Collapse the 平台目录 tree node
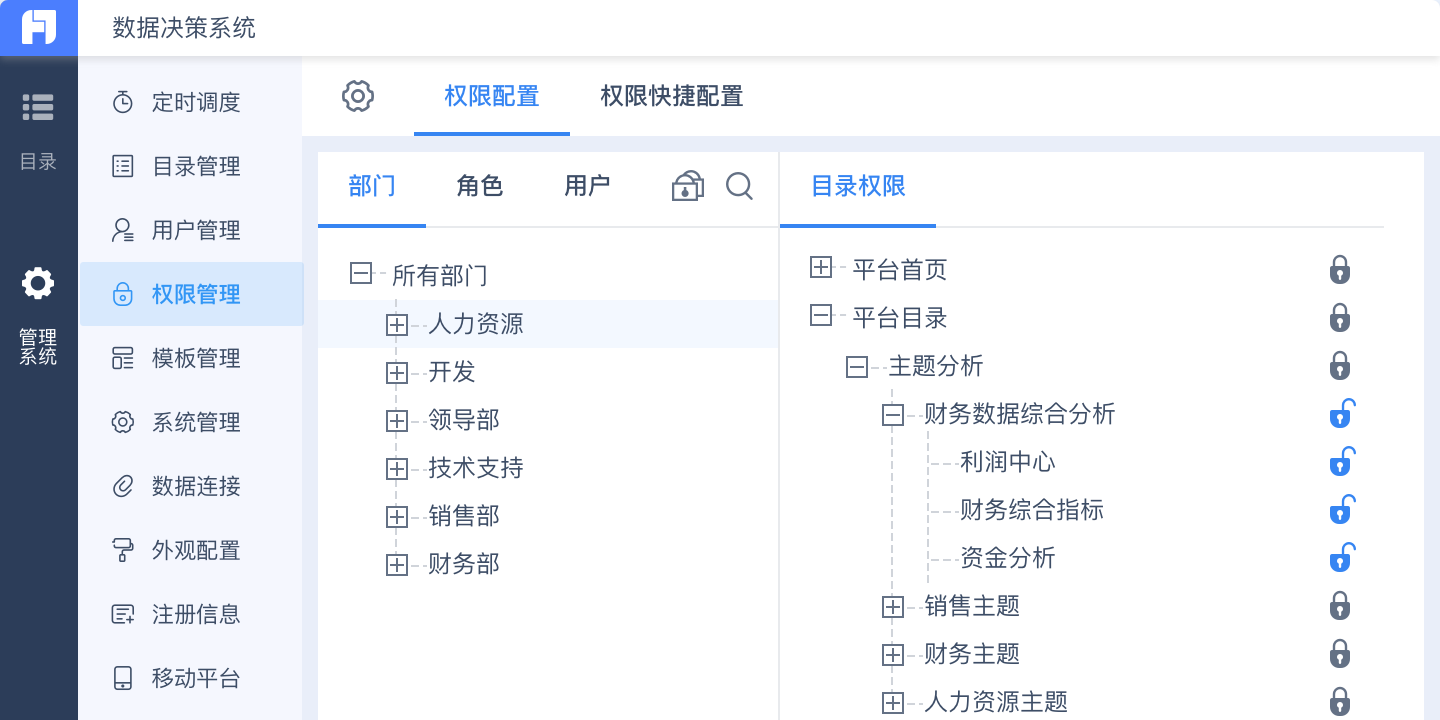The height and width of the screenshot is (720, 1440). [821, 315]
